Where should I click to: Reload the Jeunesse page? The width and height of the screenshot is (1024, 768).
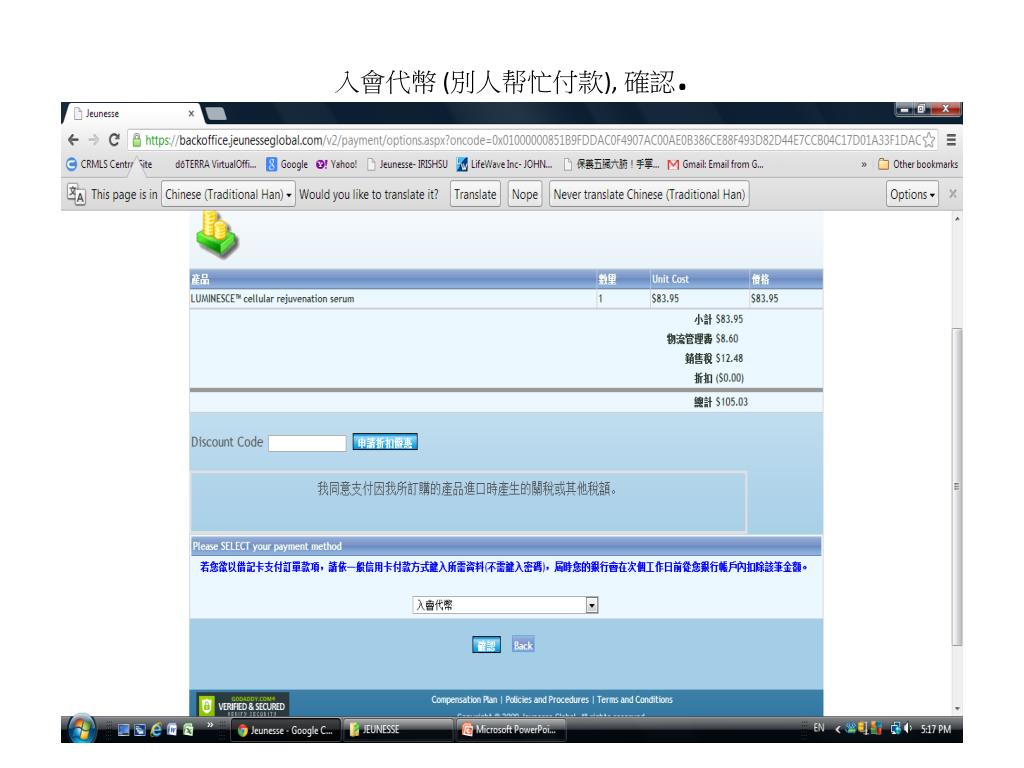[x=114, y=140]
